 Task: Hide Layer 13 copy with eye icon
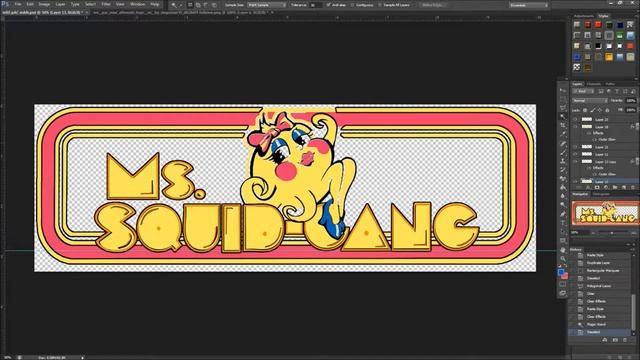coord(575,162)
